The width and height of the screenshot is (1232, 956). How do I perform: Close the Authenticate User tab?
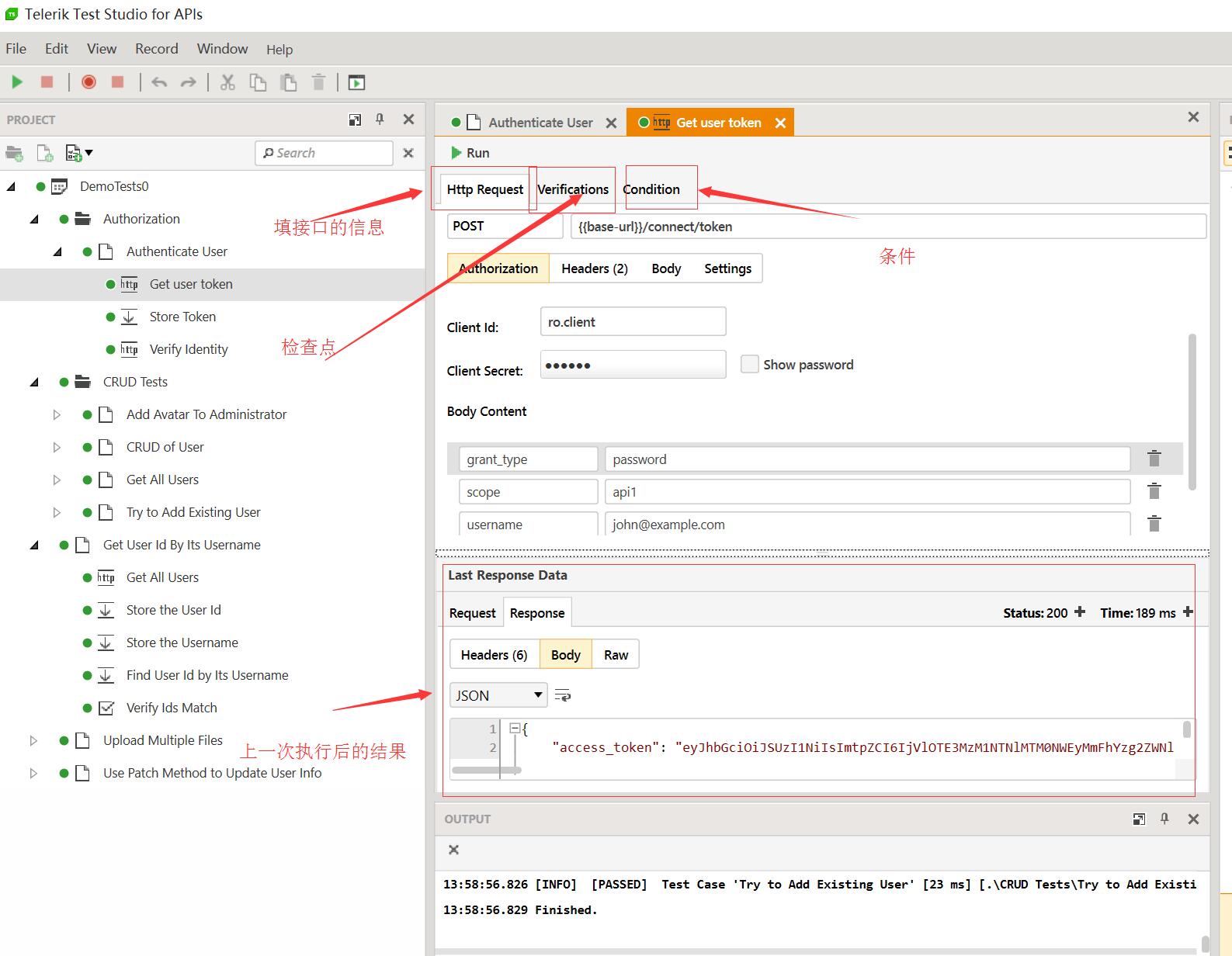(611, 123)
